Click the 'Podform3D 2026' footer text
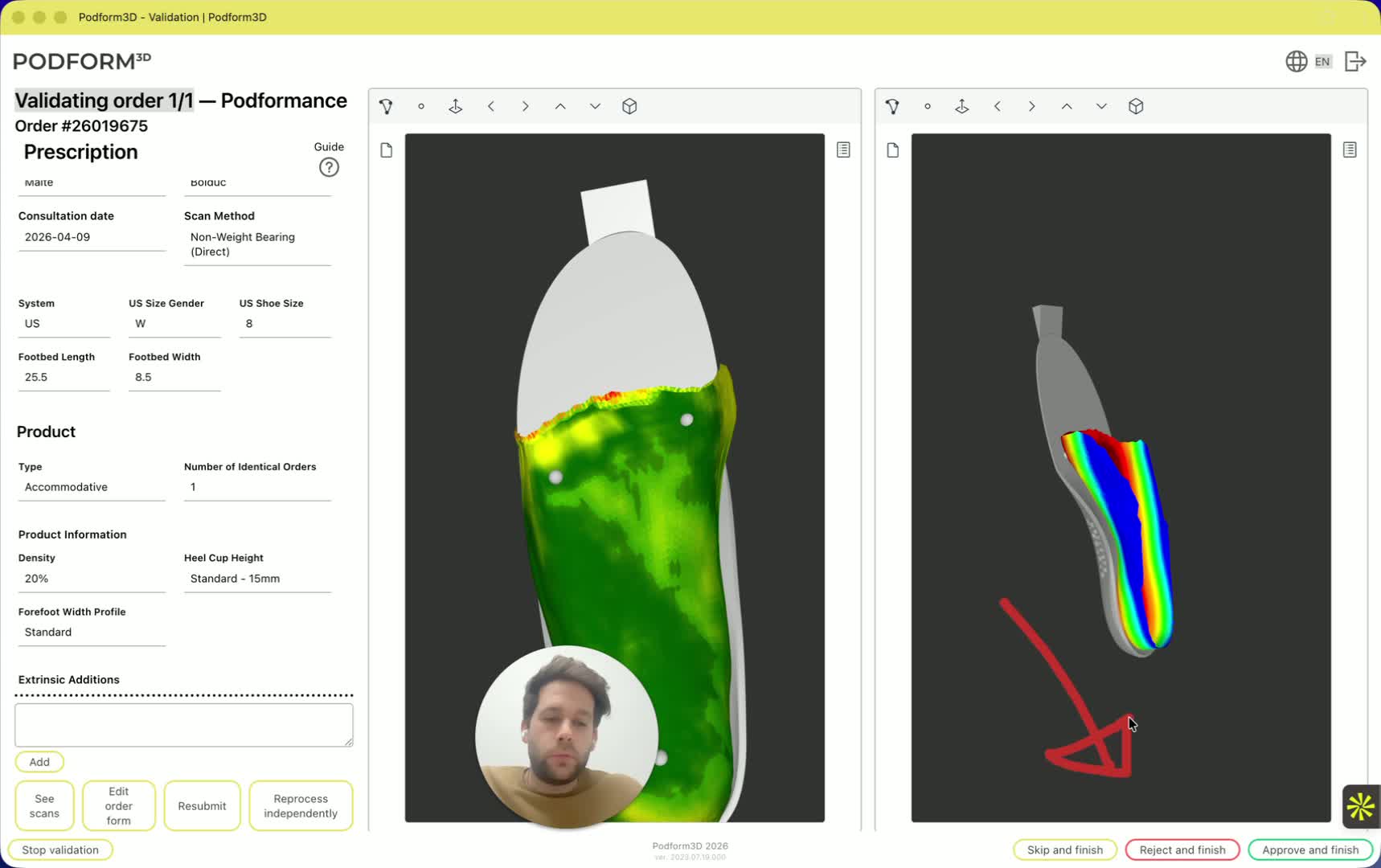This screenshot has height=868, width=1381. tap(690, 845)
